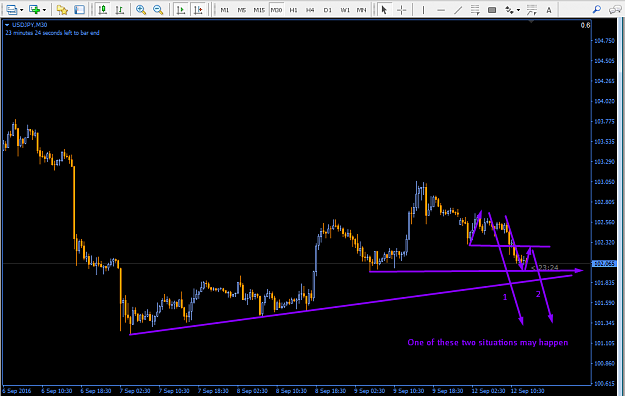Image resolution: width=625 pixels, height=396 pixels.
Task: Click the arrows objects icon
Action: pyautogui.click(x=509, y=10)
